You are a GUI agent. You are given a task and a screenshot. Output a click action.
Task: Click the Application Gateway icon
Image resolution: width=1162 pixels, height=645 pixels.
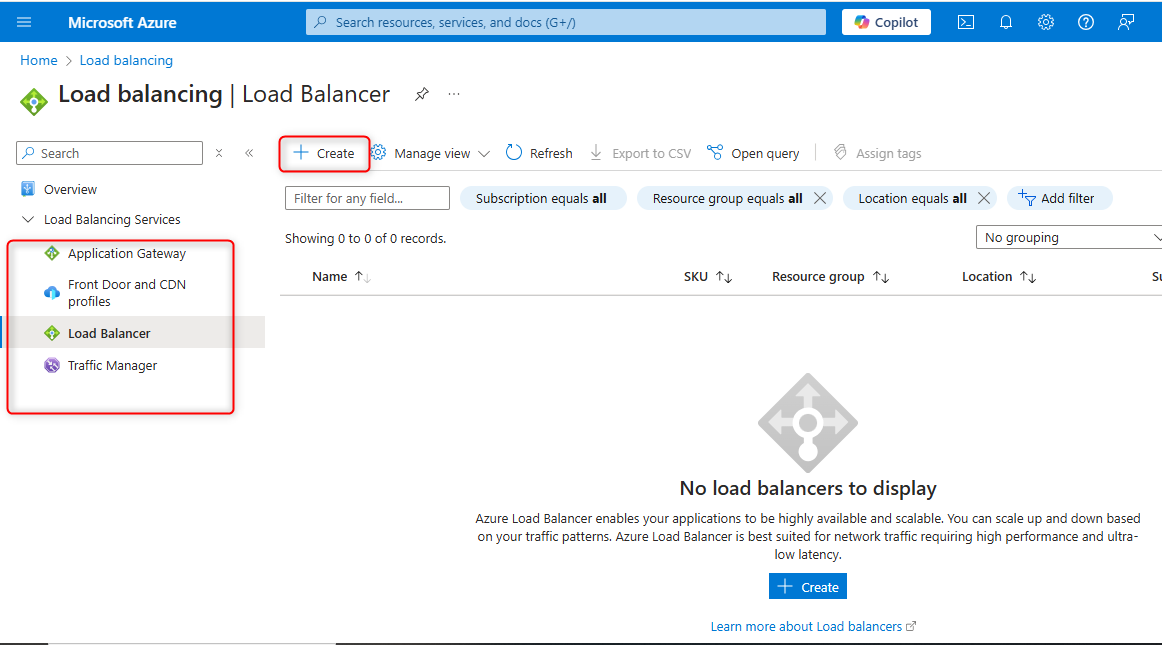point(52,254)
